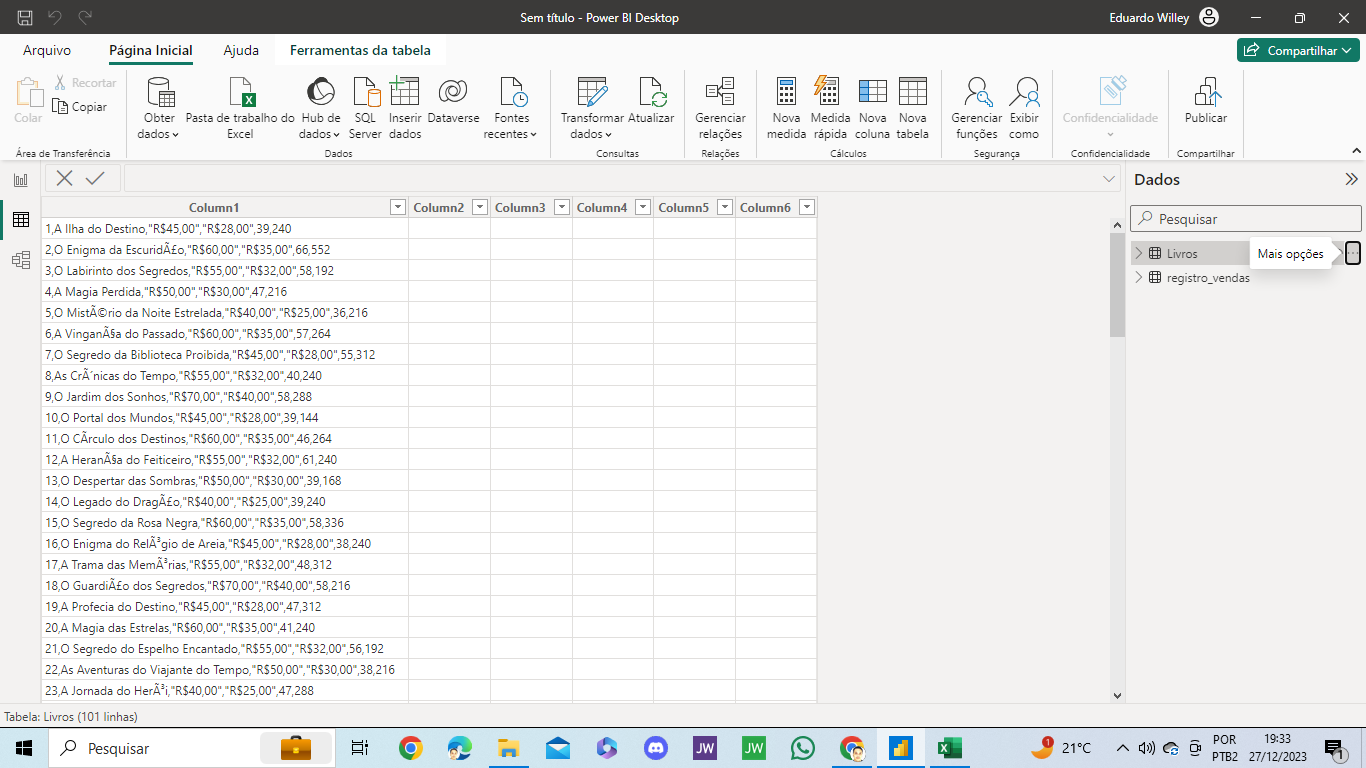Create a Nova medida
1366x768 pixels.
(786, 108)
